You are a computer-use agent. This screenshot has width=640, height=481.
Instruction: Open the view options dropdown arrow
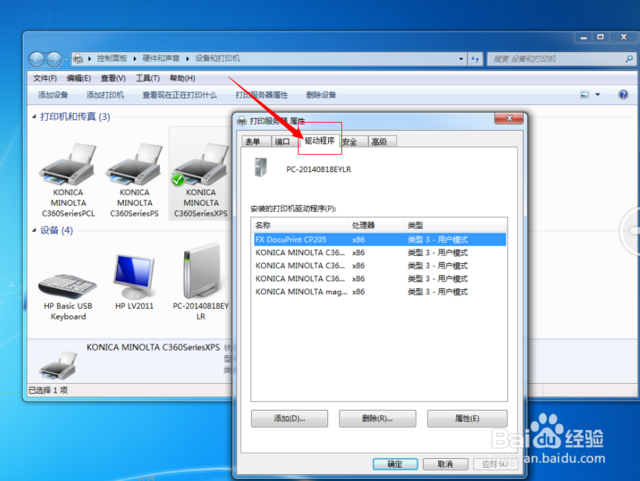[x=598, y=95]
